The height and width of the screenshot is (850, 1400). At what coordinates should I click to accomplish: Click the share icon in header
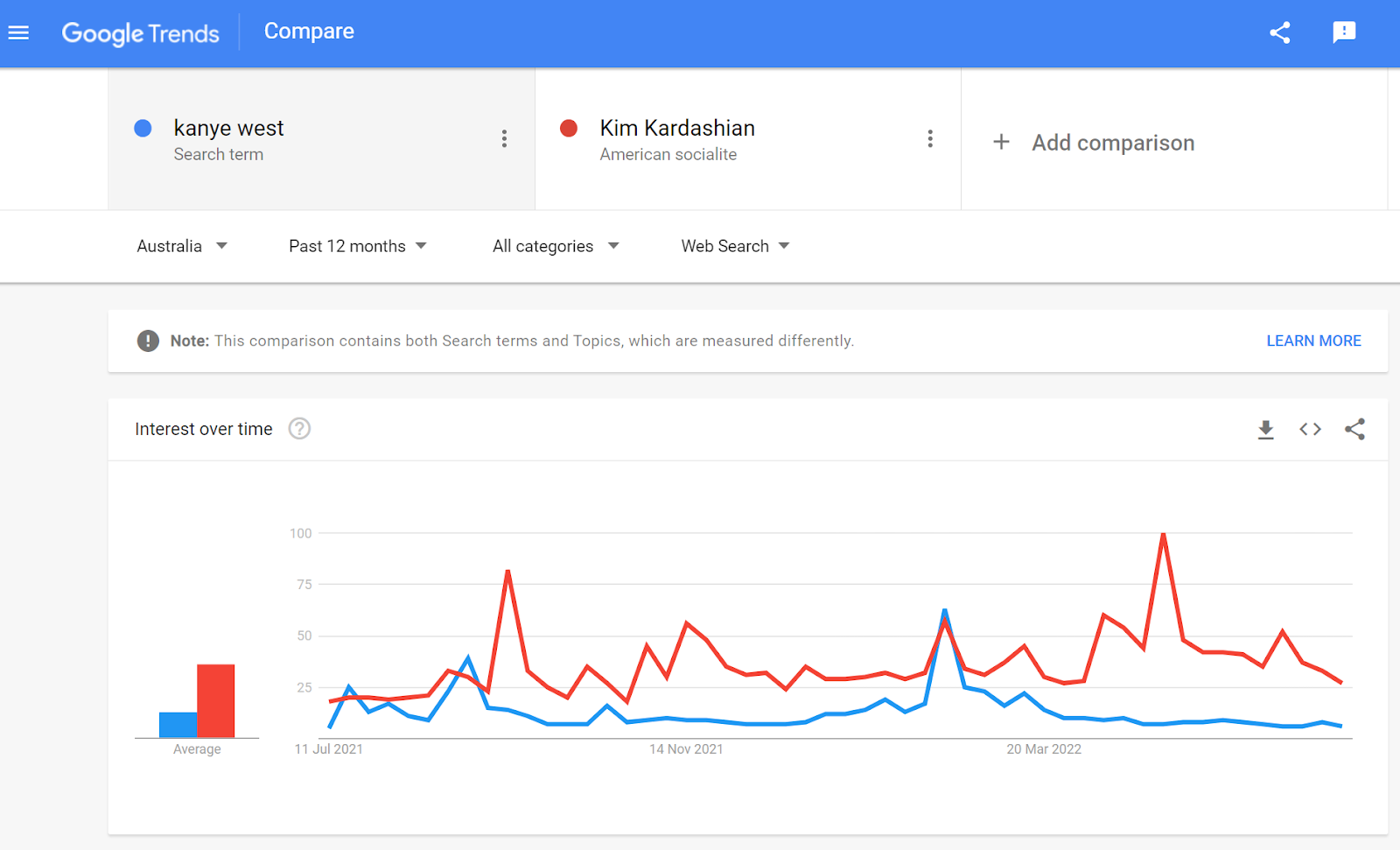[x=1280, y=33]
